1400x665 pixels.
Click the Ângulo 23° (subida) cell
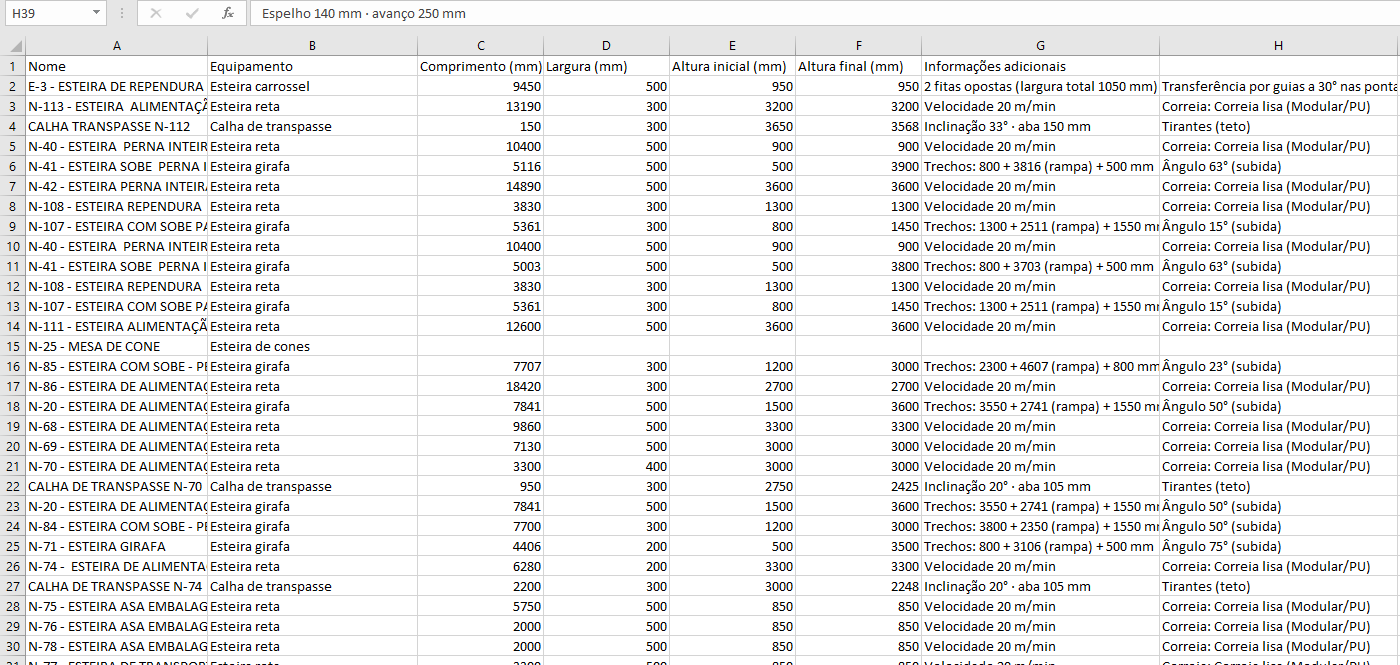pos(1279,366)
